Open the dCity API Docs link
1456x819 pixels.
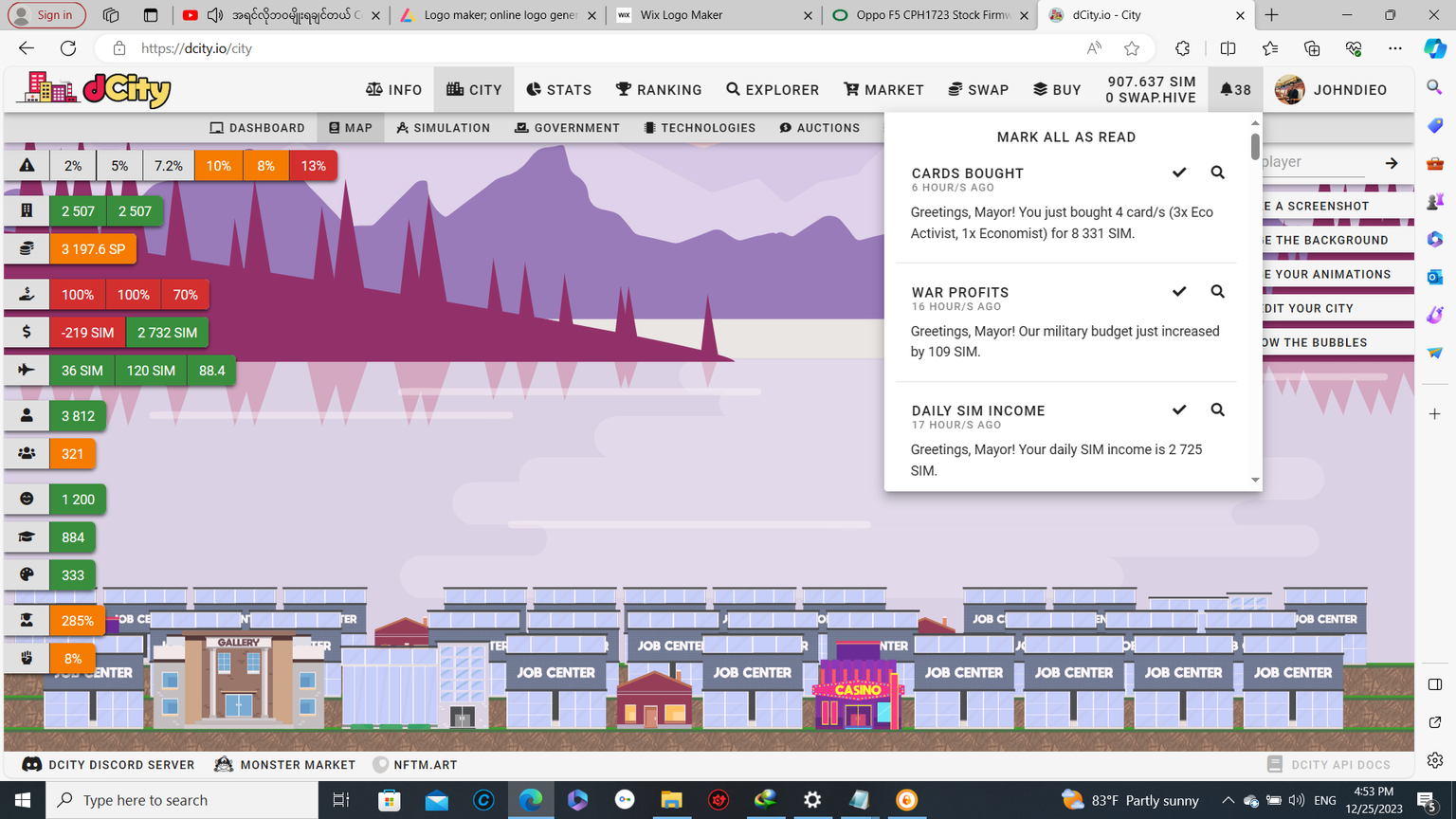pyautogui.click(x=1329, y=765)
